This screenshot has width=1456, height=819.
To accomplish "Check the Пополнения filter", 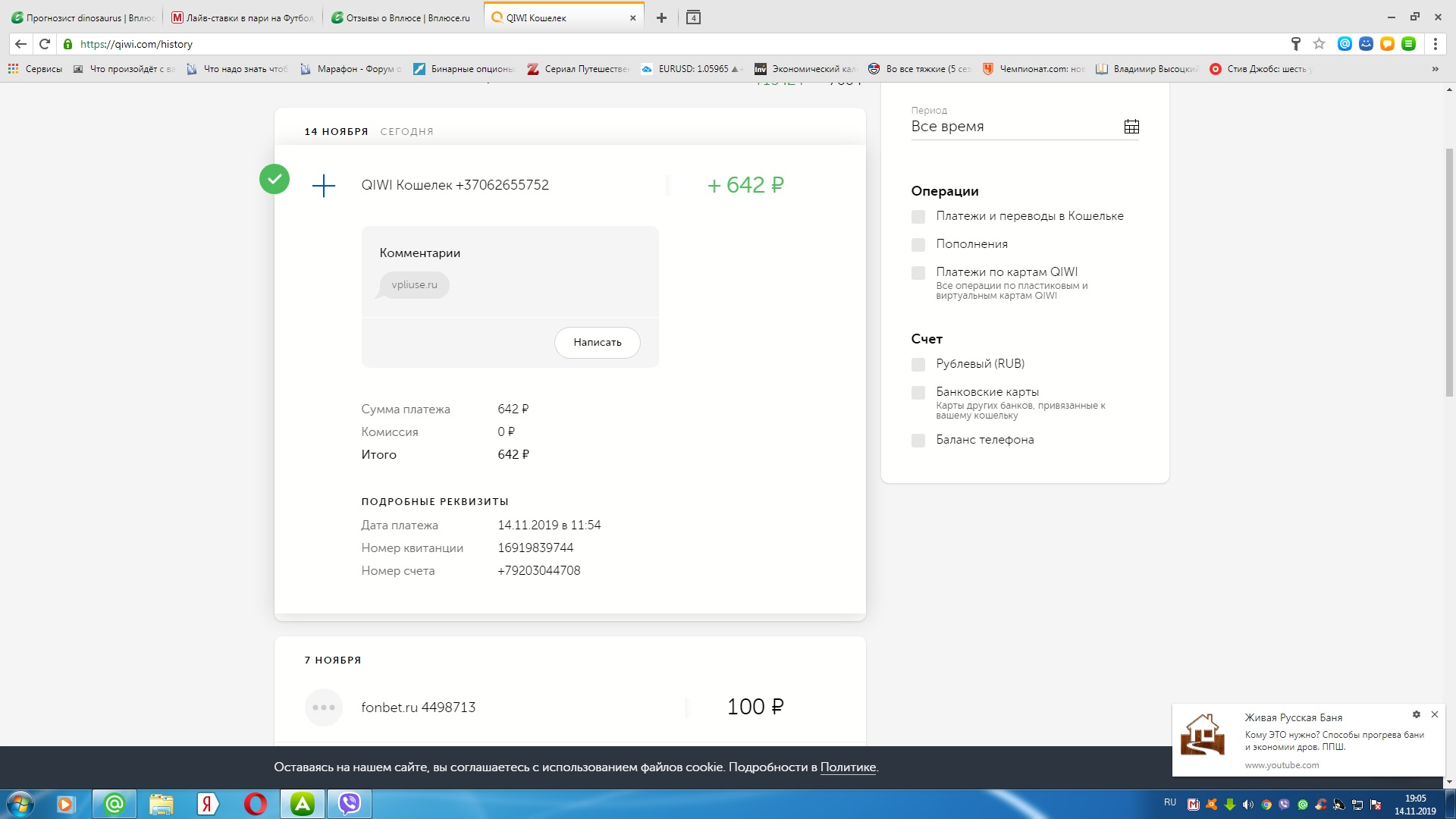I will coord(918,245).
